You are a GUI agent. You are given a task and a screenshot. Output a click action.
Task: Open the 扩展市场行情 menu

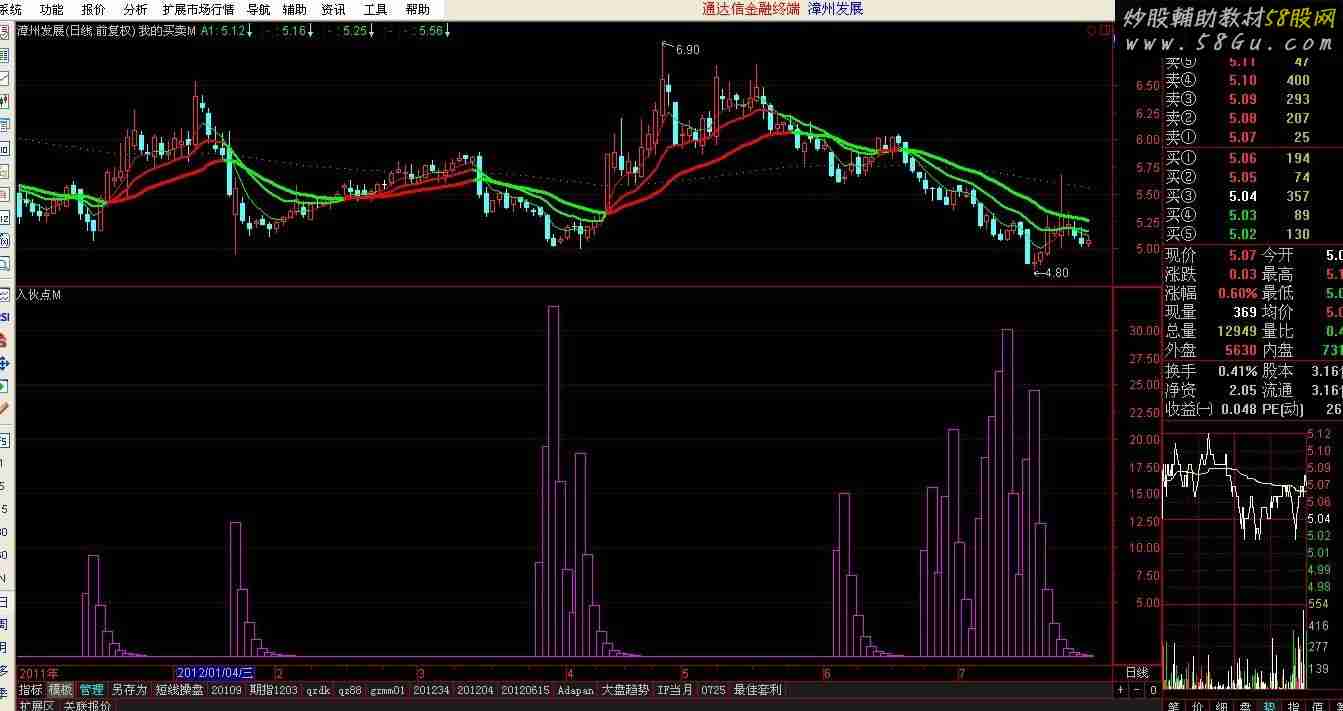coord(197,9)
